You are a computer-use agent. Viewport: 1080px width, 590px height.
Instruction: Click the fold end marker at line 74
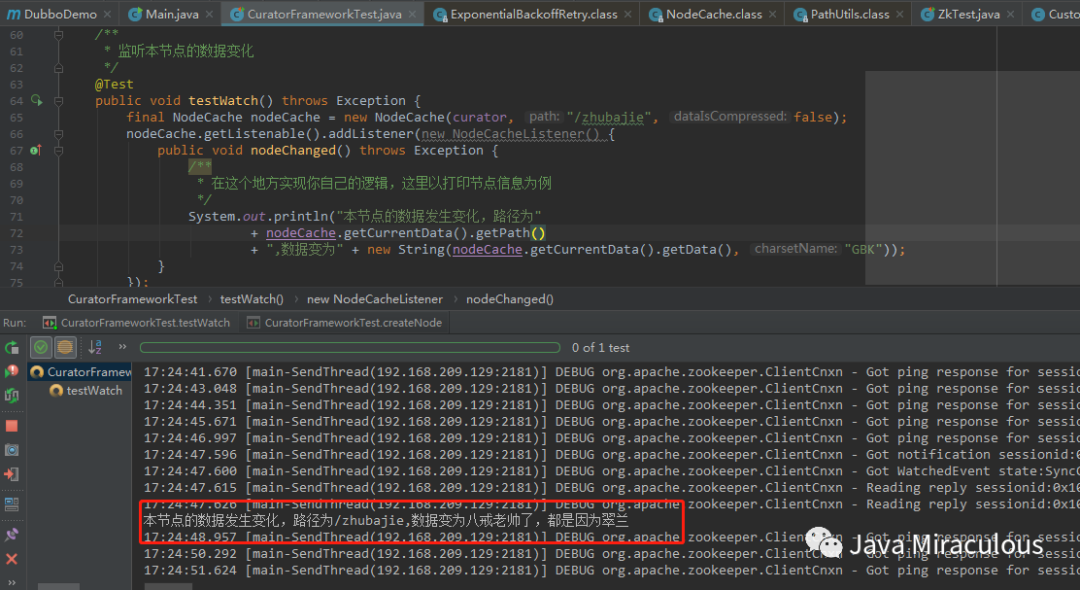coord(59,266)
